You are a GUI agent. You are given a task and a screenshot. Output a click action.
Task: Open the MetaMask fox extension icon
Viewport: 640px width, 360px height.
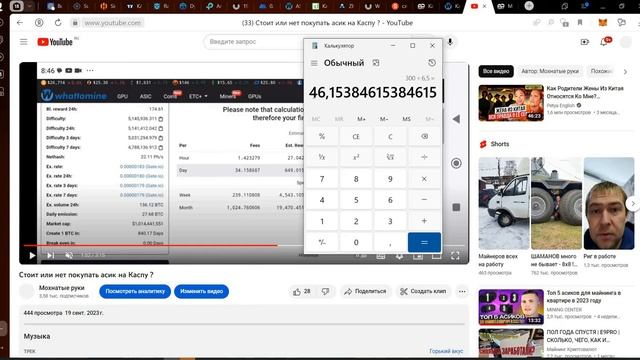tap(602, 23)
